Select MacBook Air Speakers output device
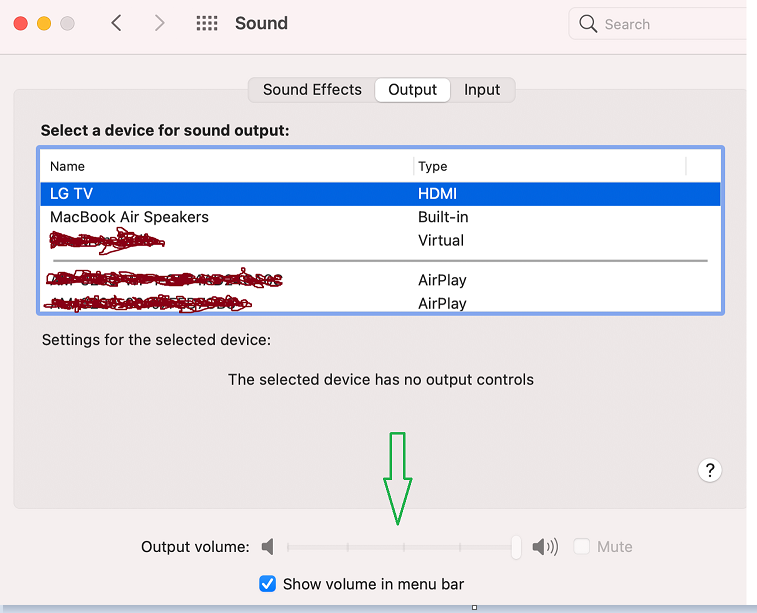 [380, 217]
